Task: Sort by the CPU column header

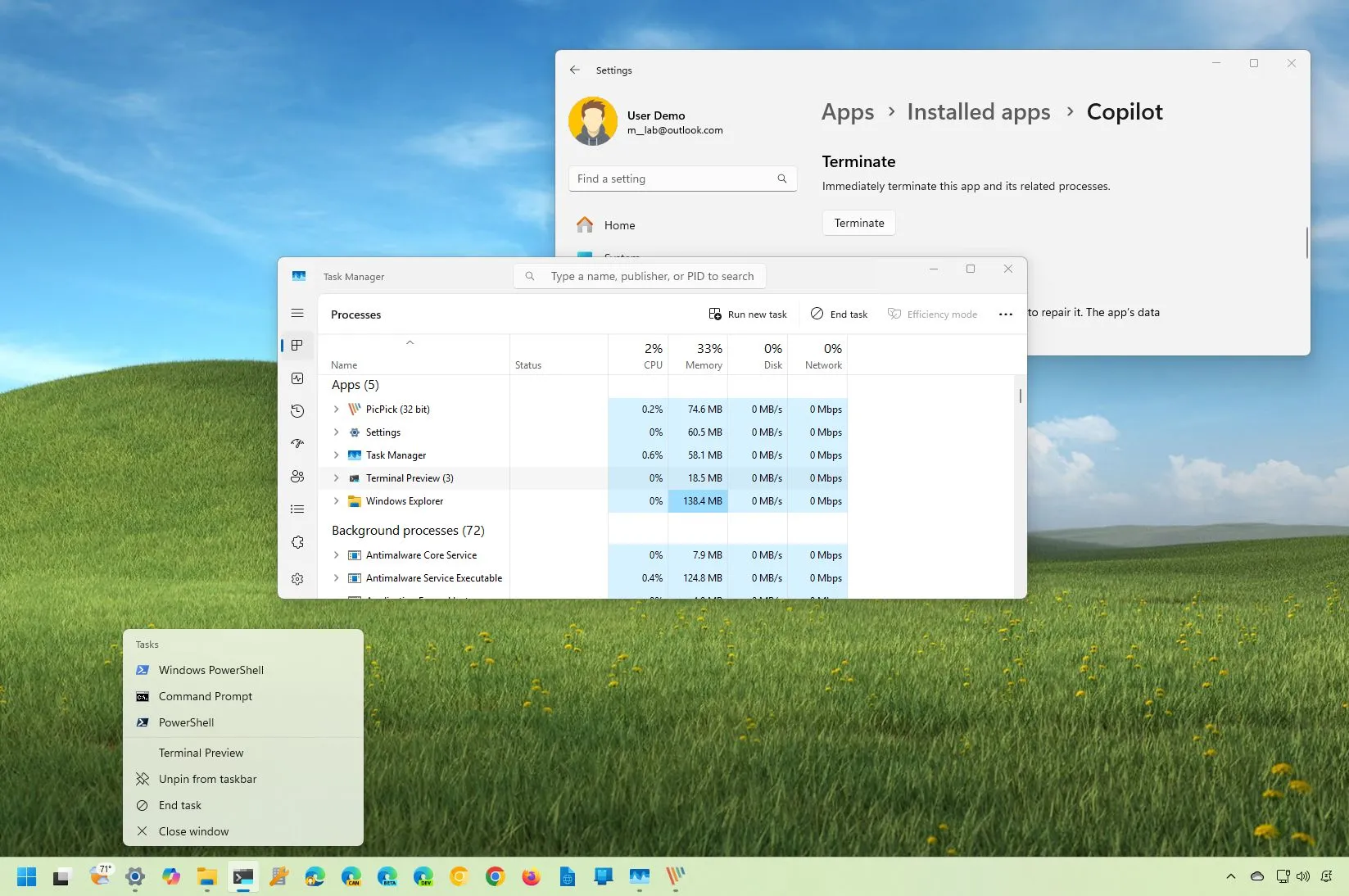Action: coord(638,355)
